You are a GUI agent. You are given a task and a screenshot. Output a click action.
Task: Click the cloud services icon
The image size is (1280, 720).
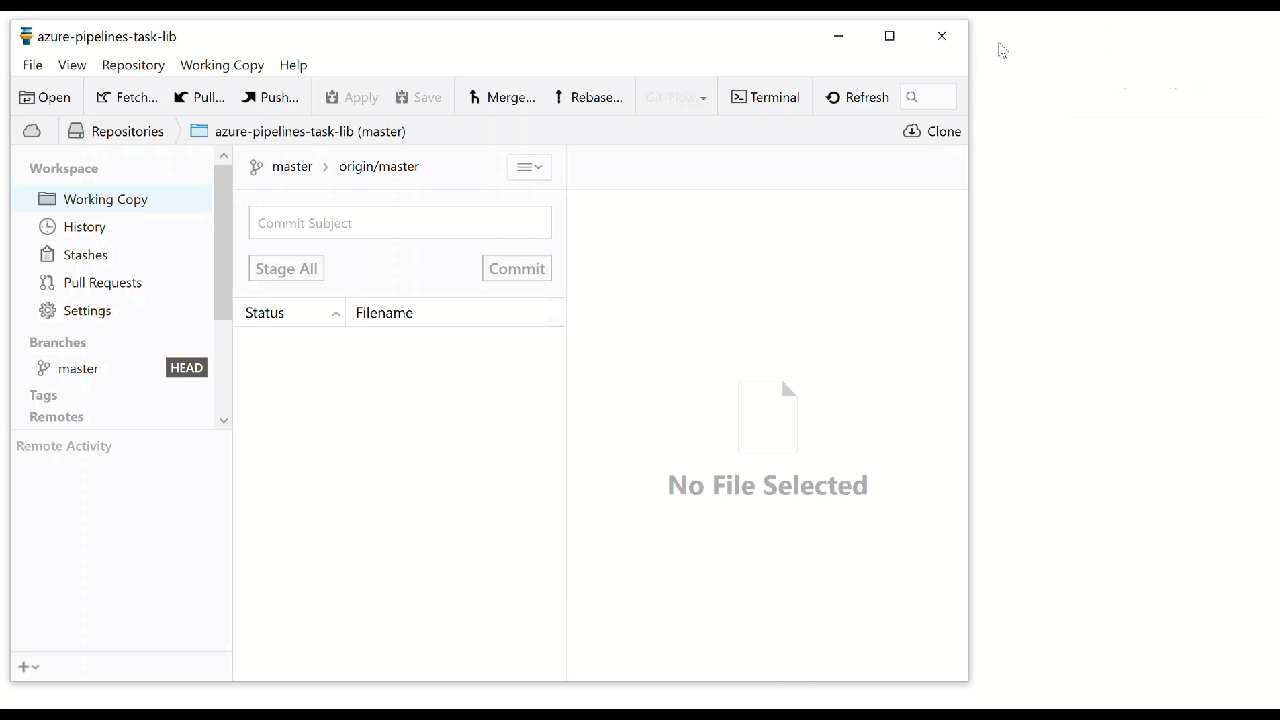(x=32, y=131)
